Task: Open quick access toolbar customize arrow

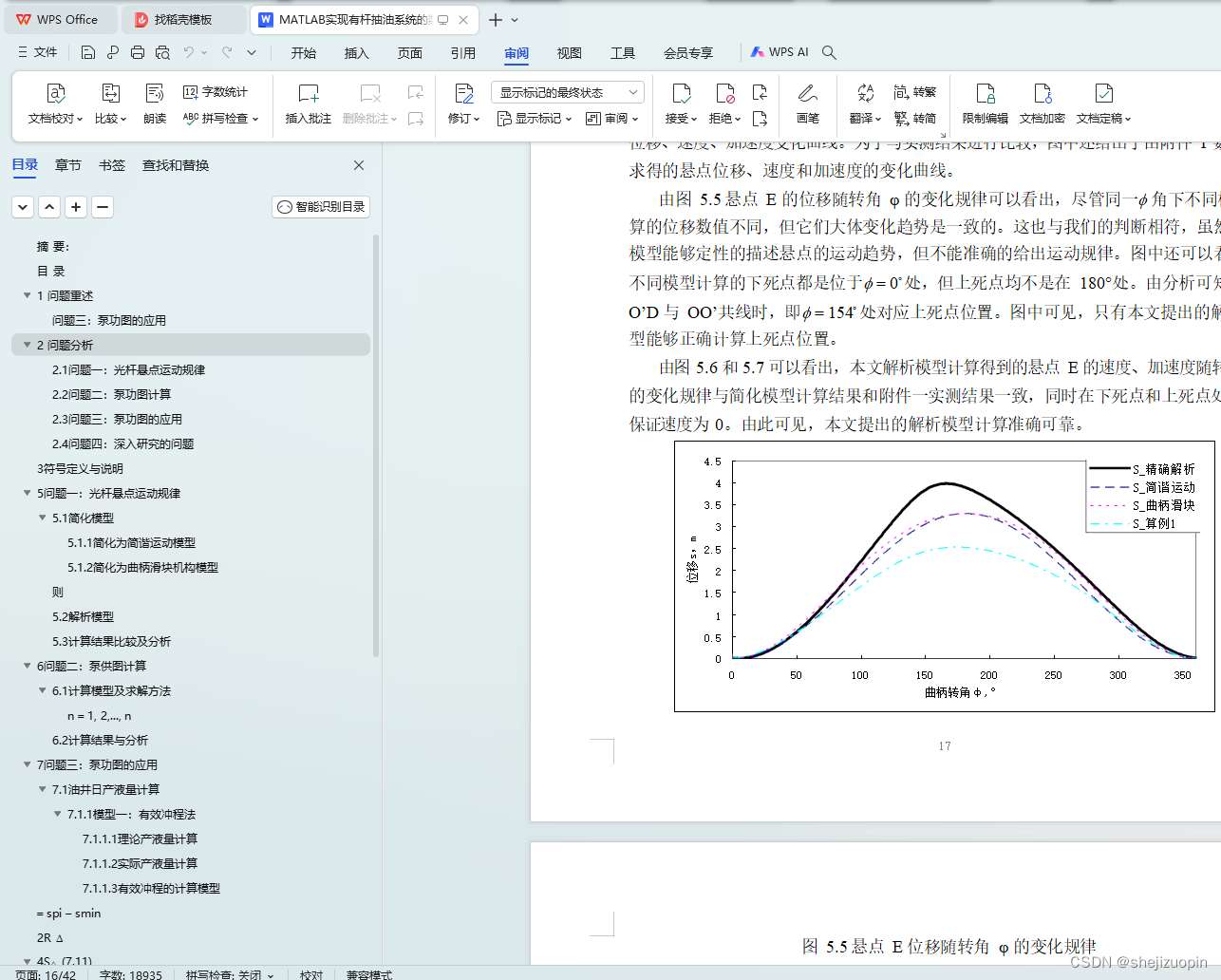Action: (x=252, y=52)
